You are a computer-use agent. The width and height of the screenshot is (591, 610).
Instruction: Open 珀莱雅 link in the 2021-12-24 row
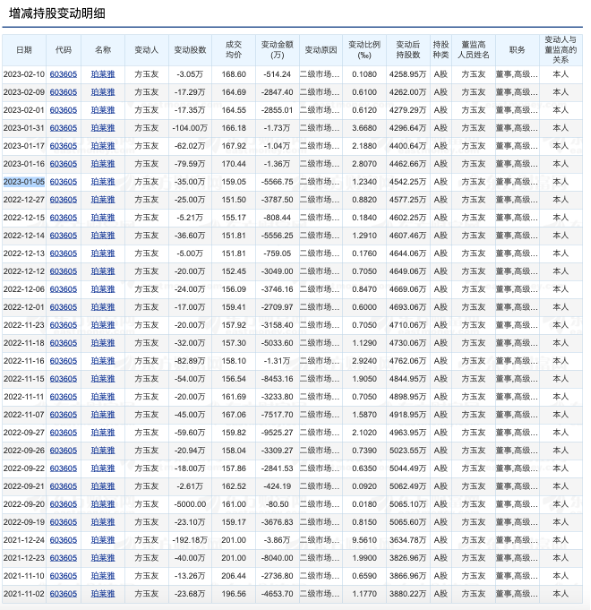[x=103, y=540]
